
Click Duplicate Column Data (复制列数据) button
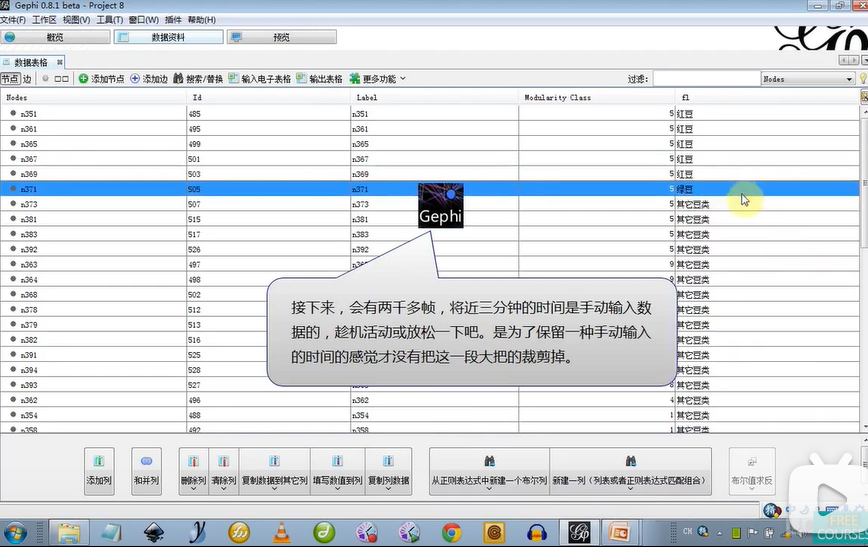(x=389, y=469)
